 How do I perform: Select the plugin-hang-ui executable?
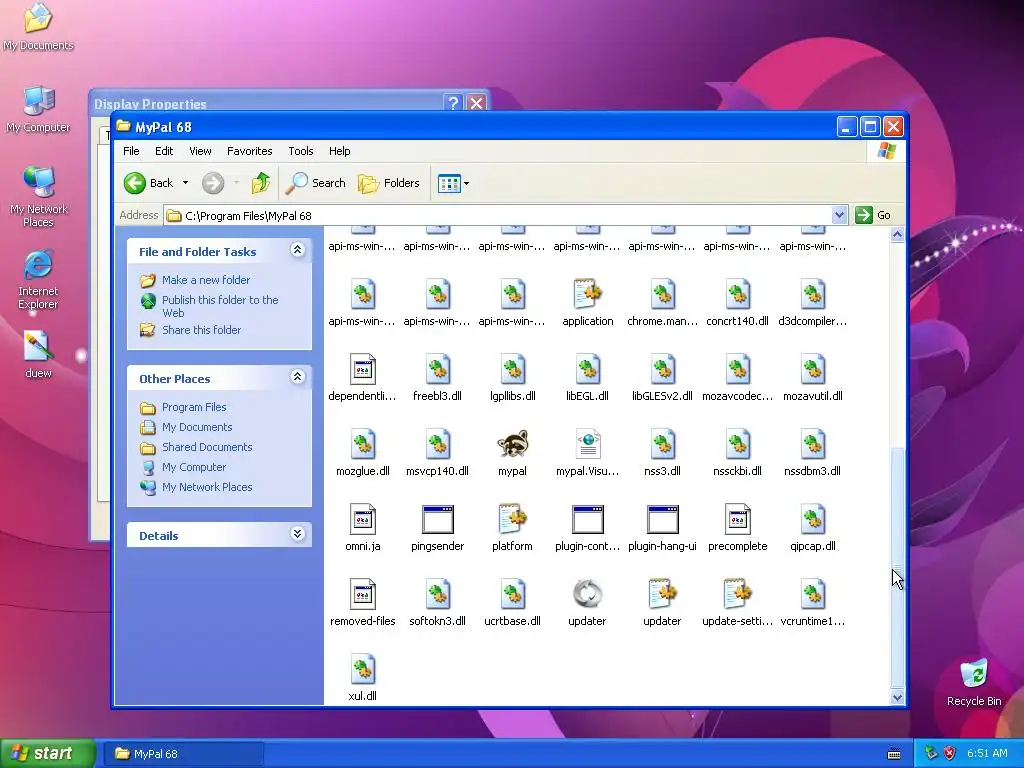pyautogui.click(x=662, y=520)
